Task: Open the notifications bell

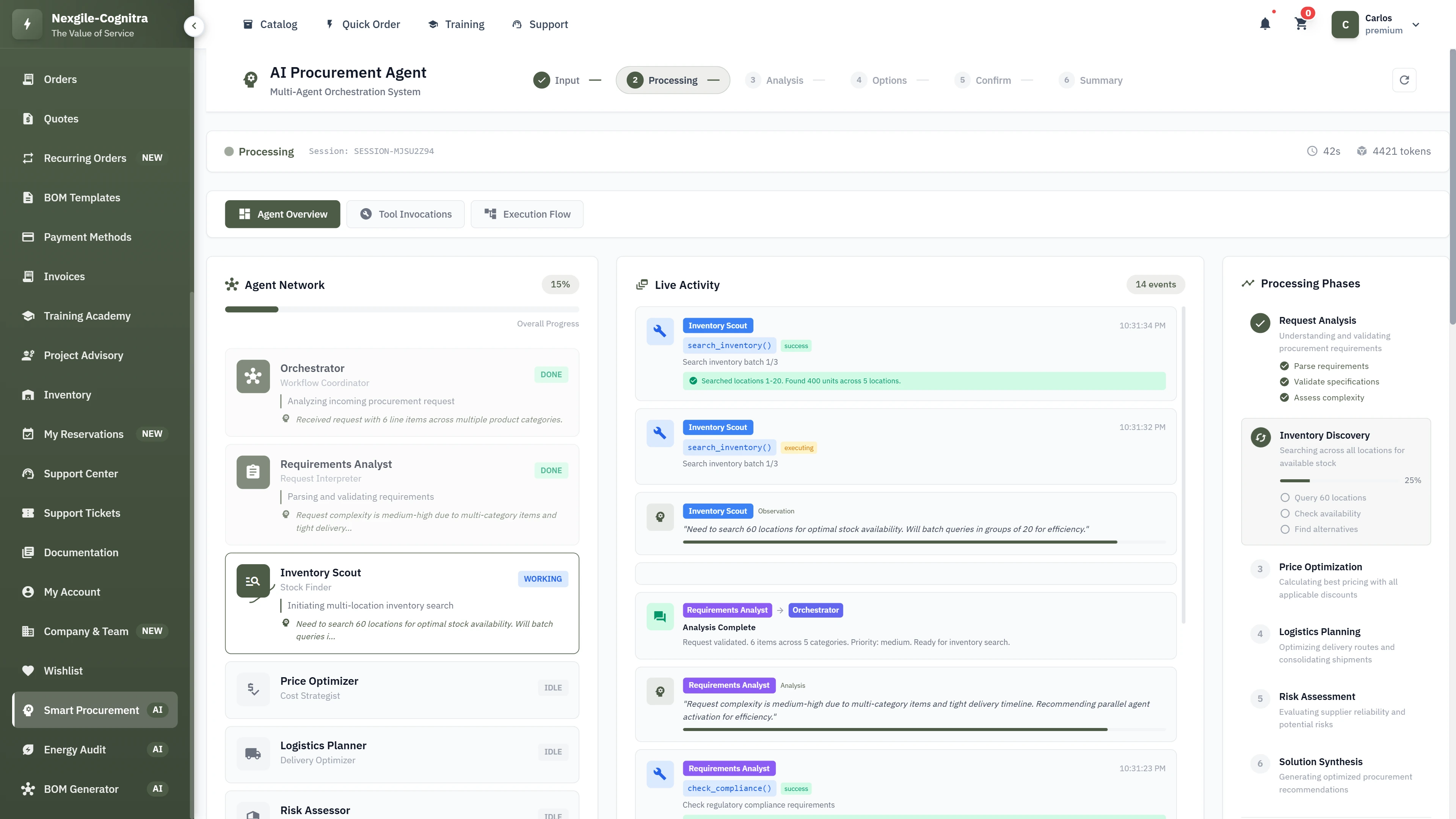Action: tap(1265, 24)
